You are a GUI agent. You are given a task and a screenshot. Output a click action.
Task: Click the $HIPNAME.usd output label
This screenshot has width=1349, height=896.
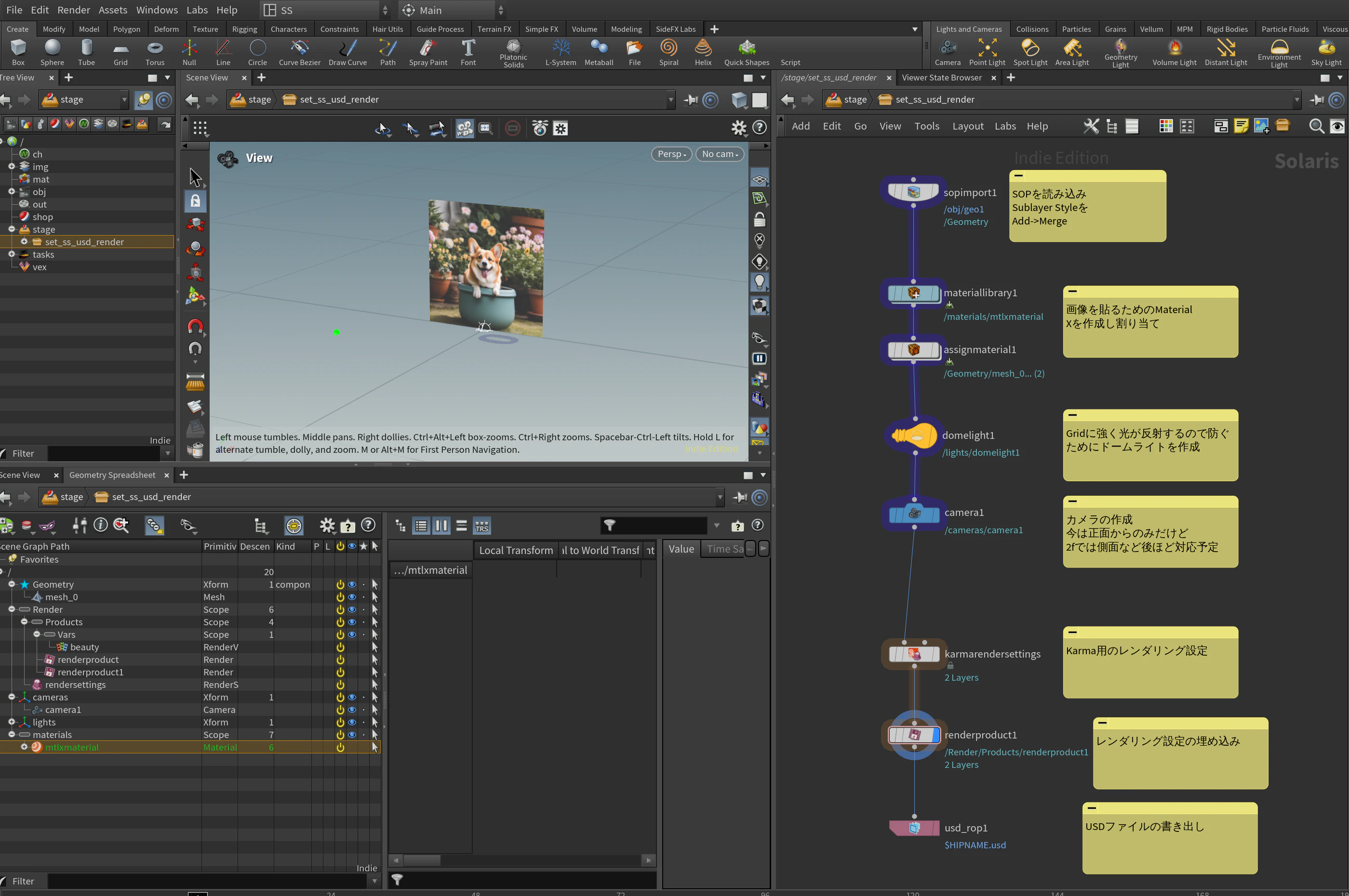975,845
